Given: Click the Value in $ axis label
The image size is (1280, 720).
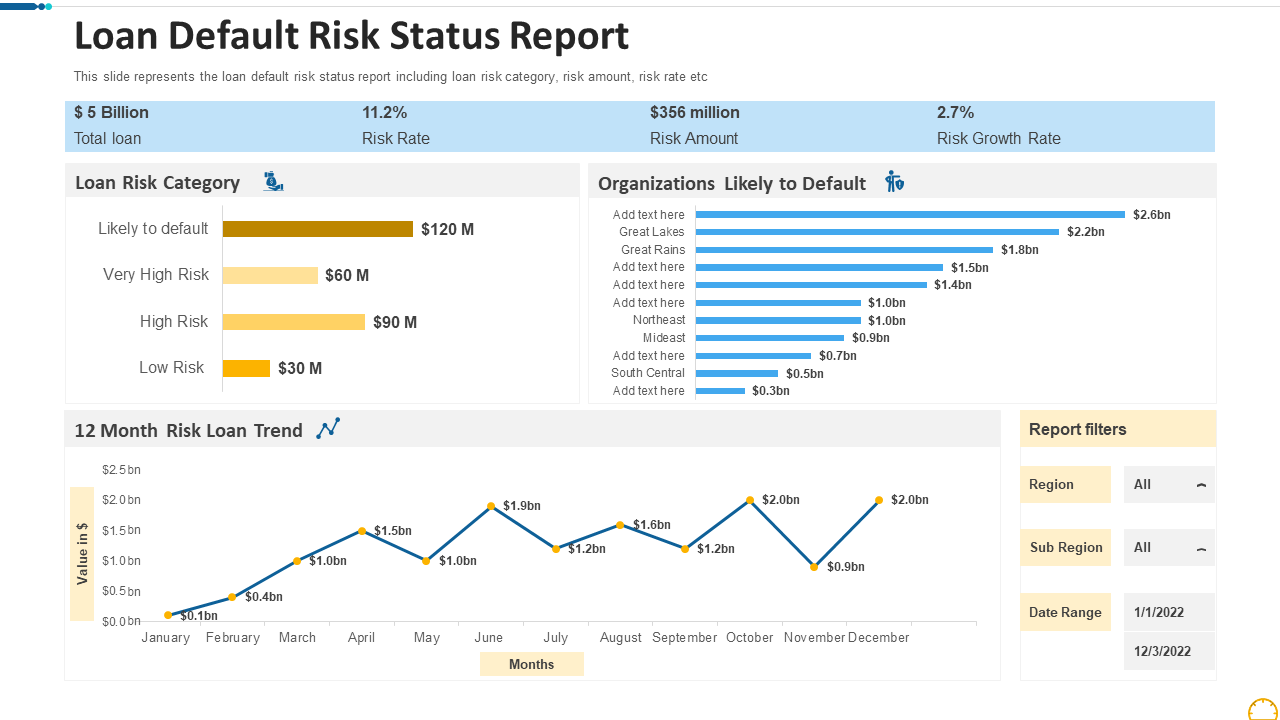Looking at the screenshot, I should (x=82, y=554).
